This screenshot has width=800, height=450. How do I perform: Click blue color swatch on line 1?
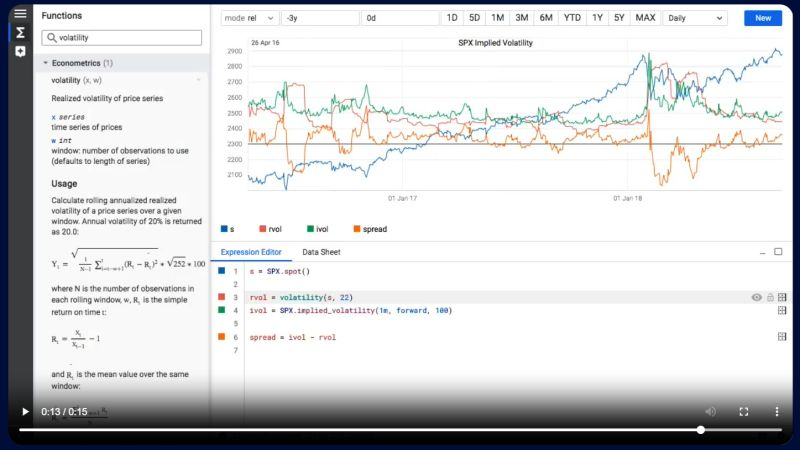[x=221, y=271]
